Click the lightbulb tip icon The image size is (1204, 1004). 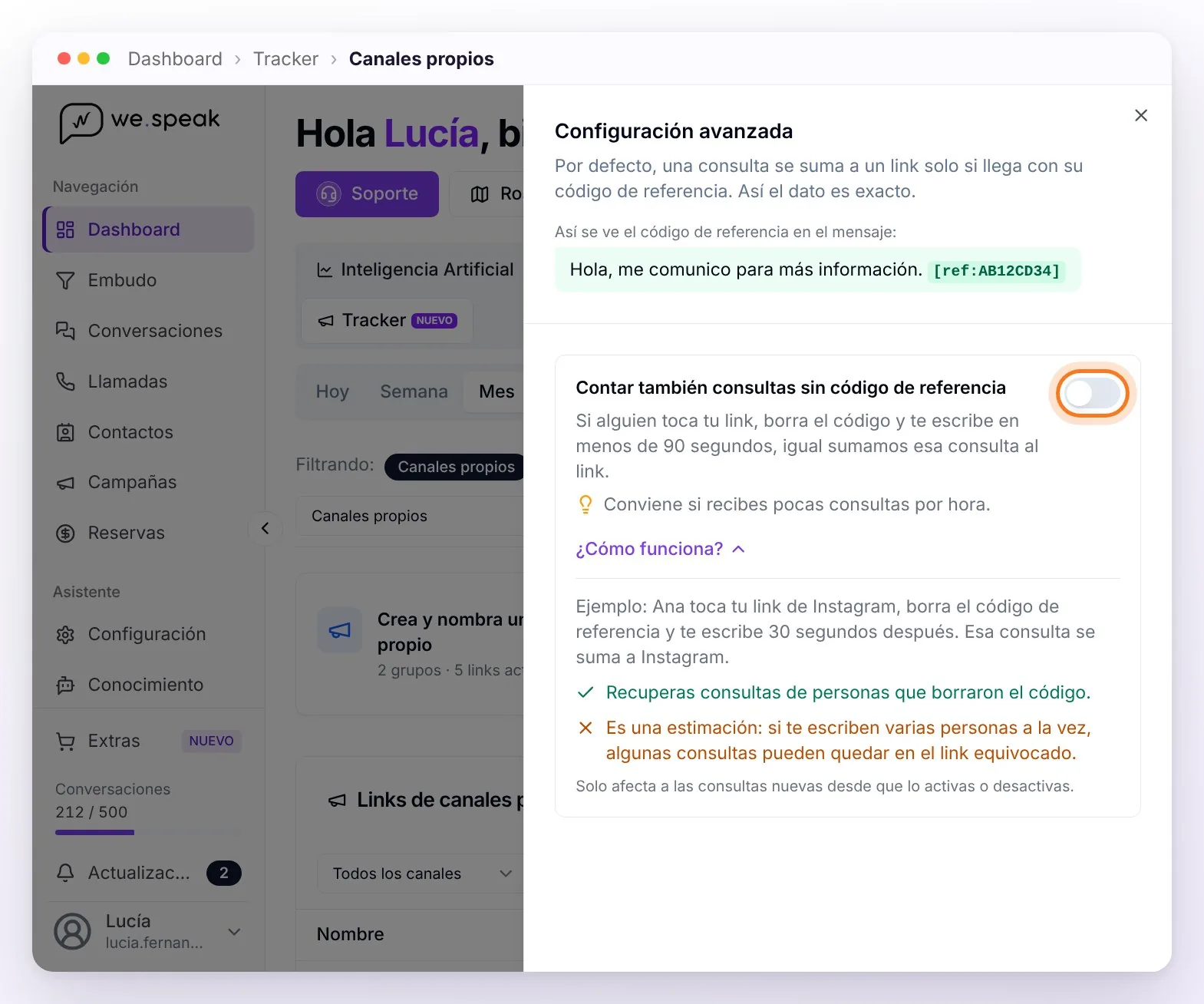586,504
